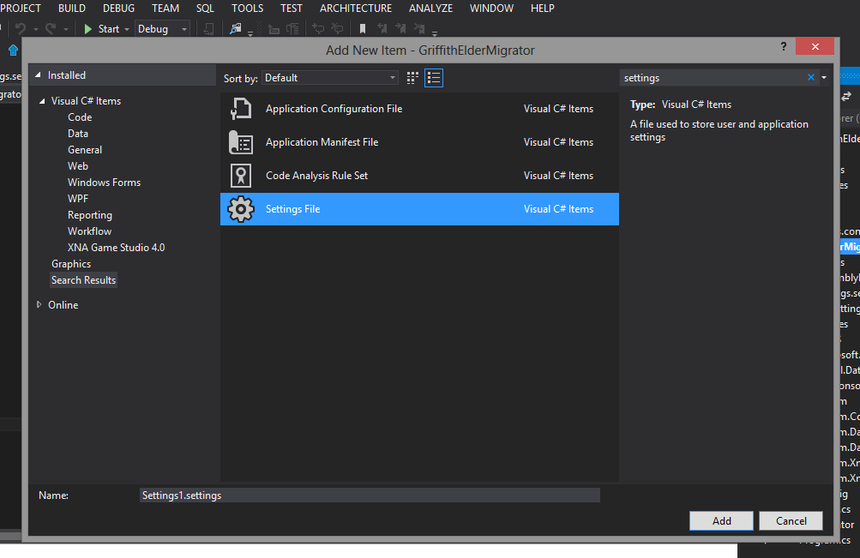Click the dialog help question mark
The image size is (860, 558).
[x=783, y=47]
